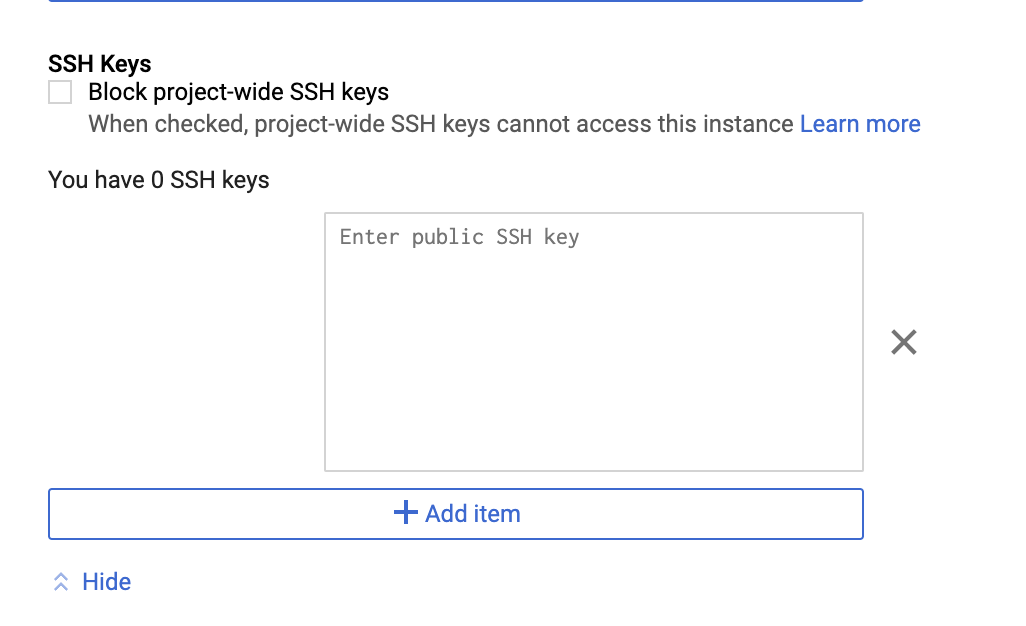Click the 'You have 0 SSH keys' text

click(x=158, y=180)
